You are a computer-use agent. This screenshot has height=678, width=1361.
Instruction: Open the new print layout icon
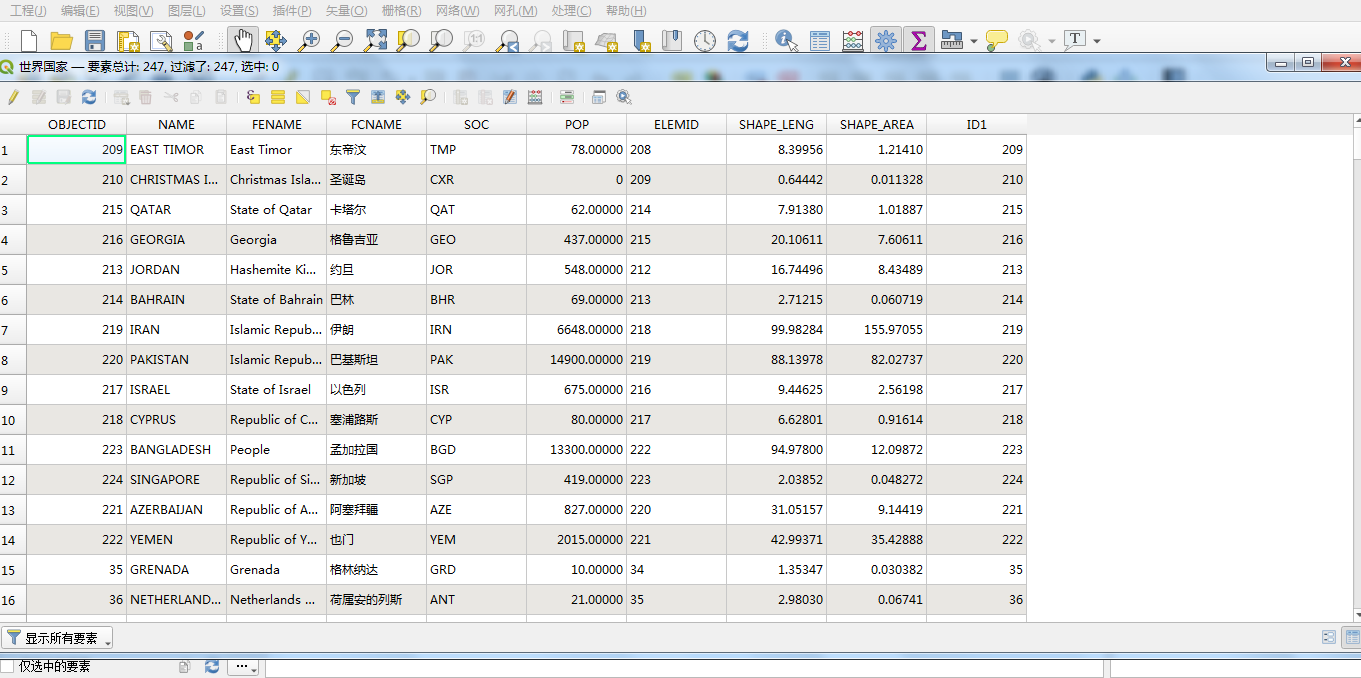[128, 41]
